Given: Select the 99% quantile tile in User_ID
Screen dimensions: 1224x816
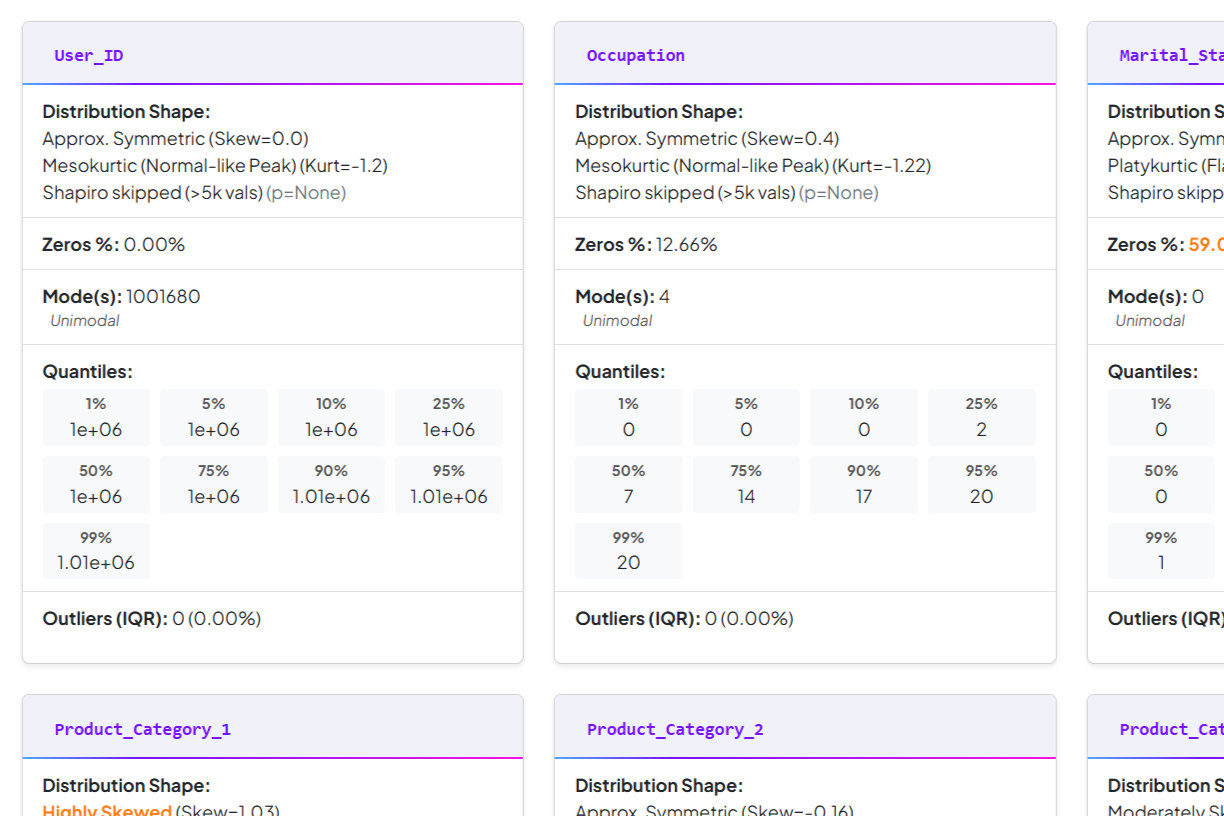Looking at the screenshot, I should click(96, 550).
